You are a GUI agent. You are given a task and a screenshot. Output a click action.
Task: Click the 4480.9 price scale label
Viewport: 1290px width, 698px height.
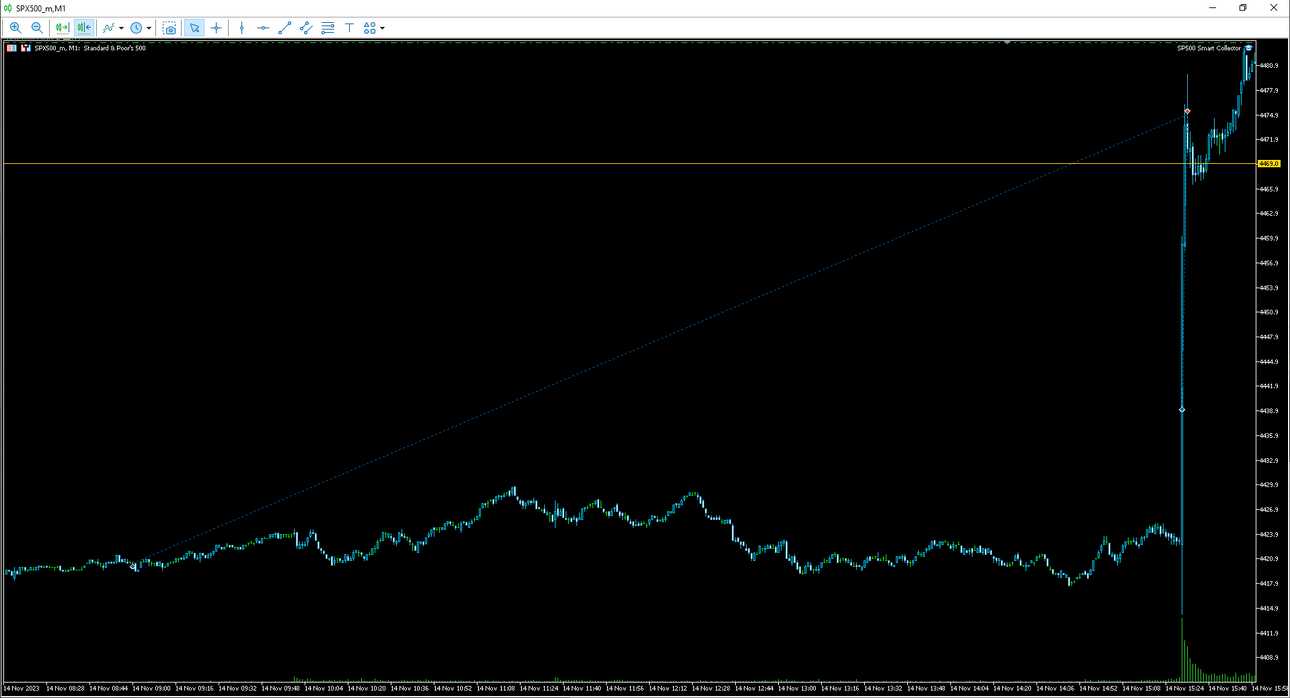point(1269,66)
